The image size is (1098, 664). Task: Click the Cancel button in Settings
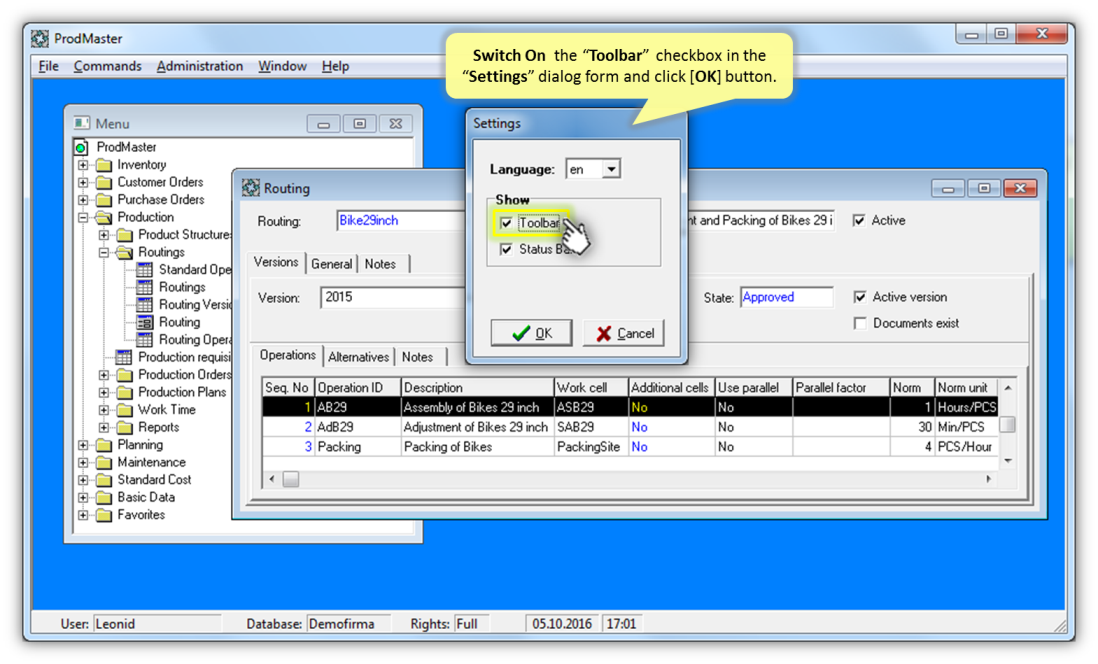(x=624, y=333)
